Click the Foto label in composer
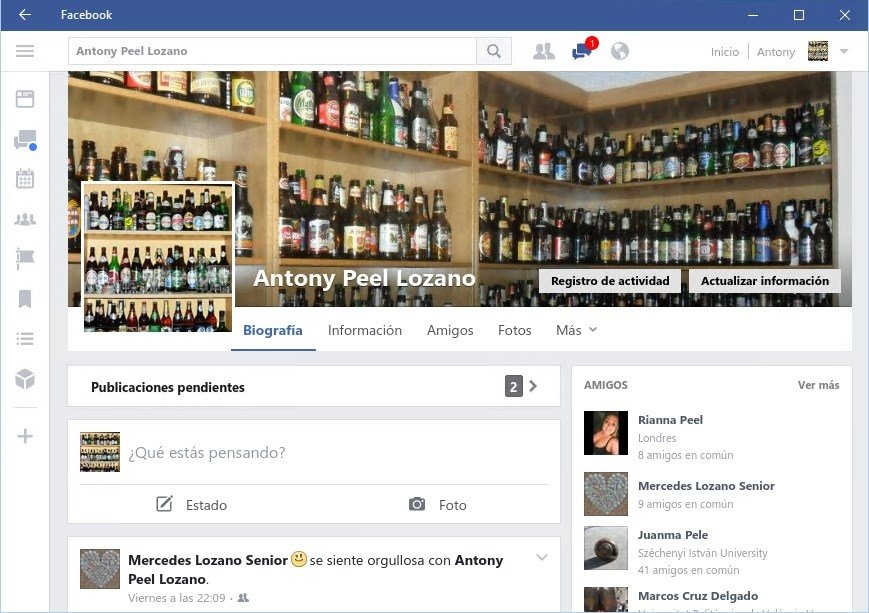The height and width of the screenshot is (613, 869). (453, 505)
